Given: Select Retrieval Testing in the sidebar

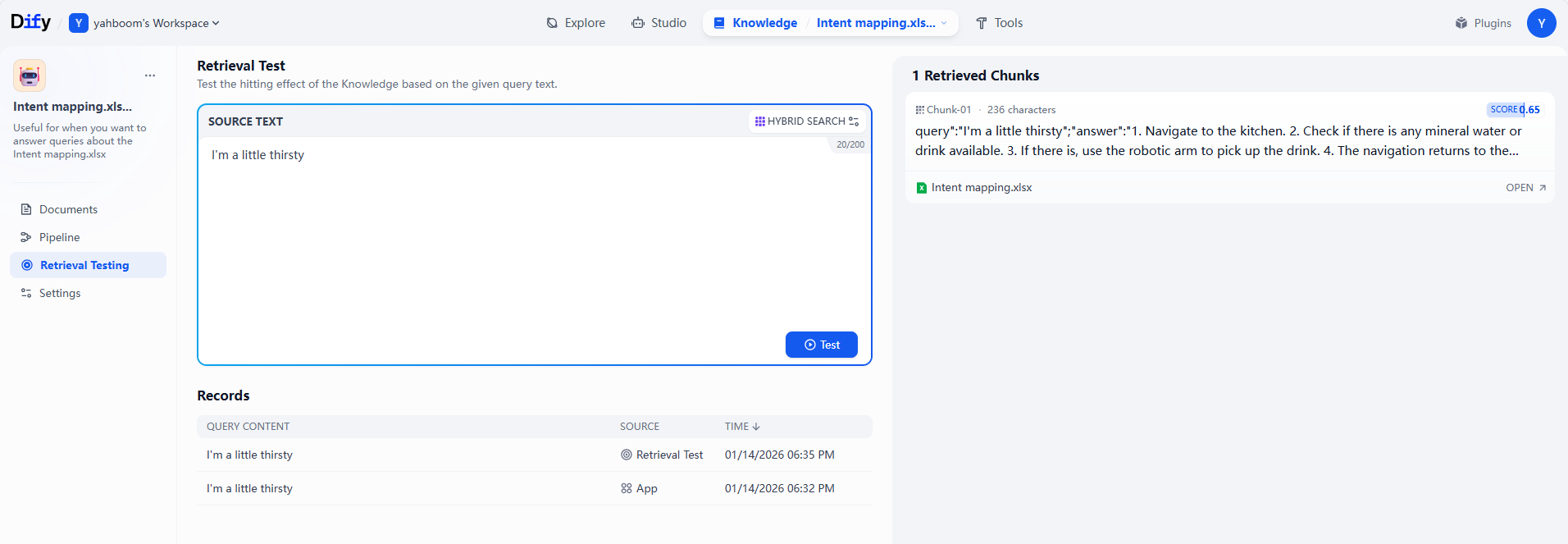Looking at the screenshot, I should tap(88, 265).
